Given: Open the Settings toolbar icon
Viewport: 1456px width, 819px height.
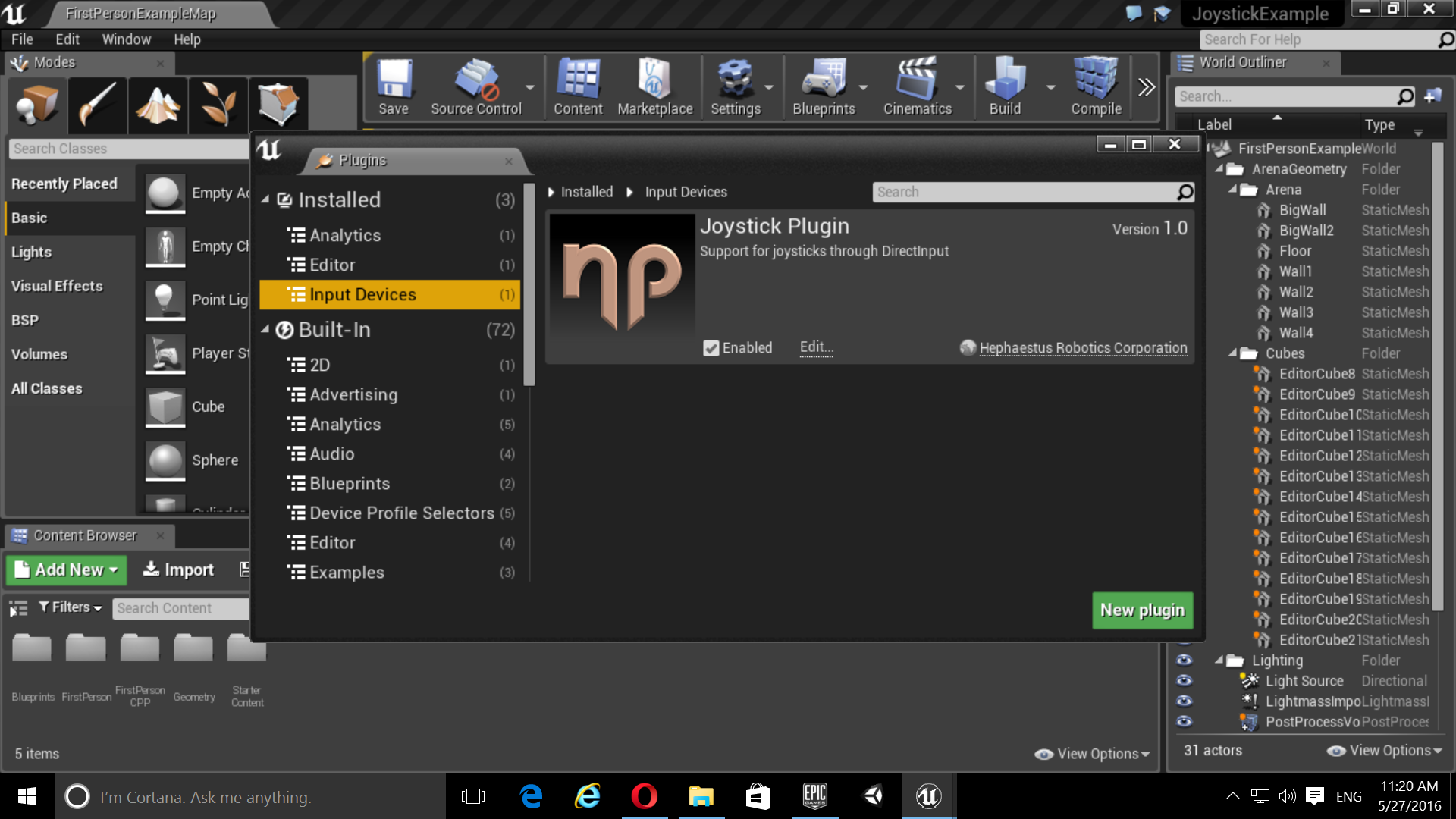Looking at the screenshot, I should 735,87.
